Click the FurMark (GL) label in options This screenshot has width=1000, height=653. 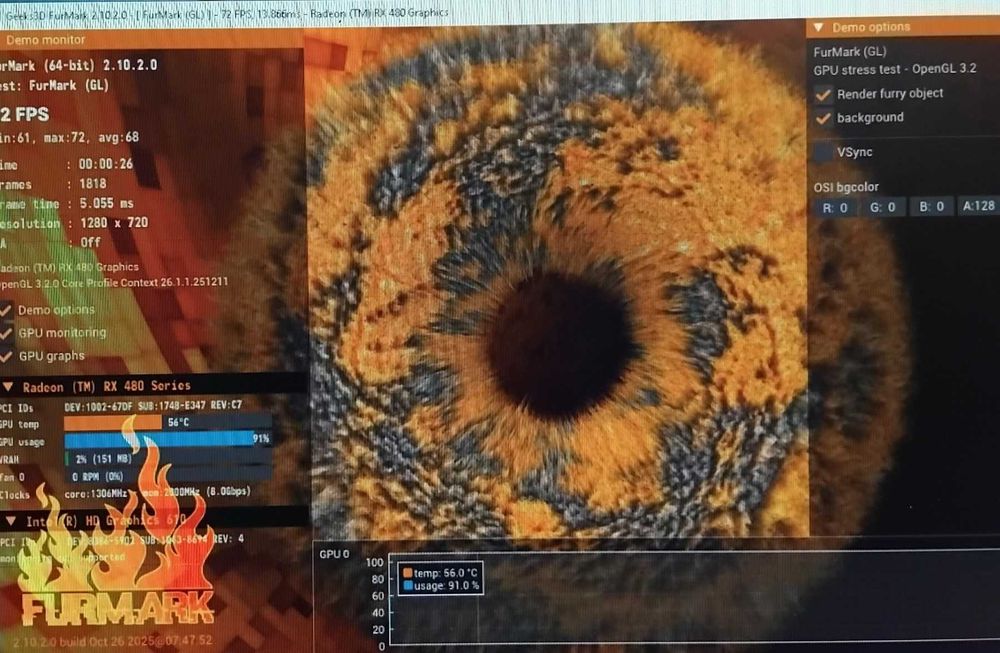click(849, 52)
